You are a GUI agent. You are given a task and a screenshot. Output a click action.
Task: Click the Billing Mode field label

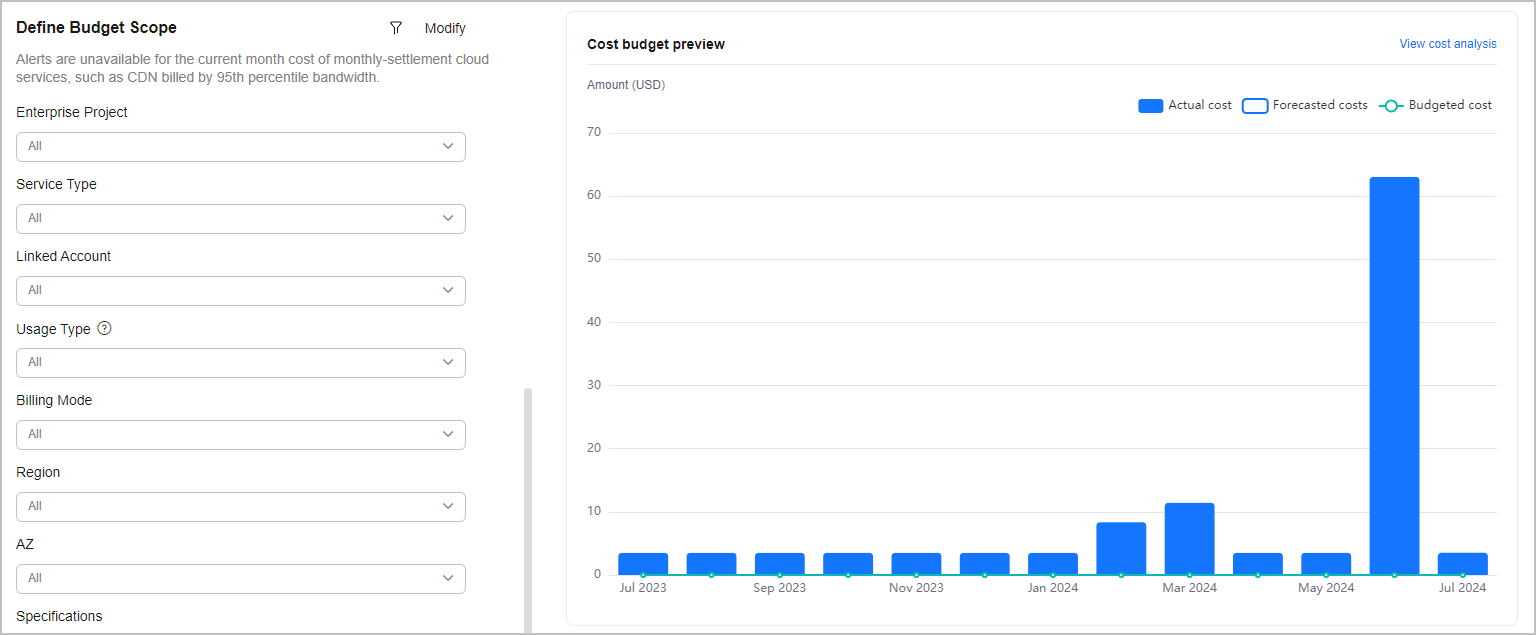pyautogui.click(x=54, y=400)
